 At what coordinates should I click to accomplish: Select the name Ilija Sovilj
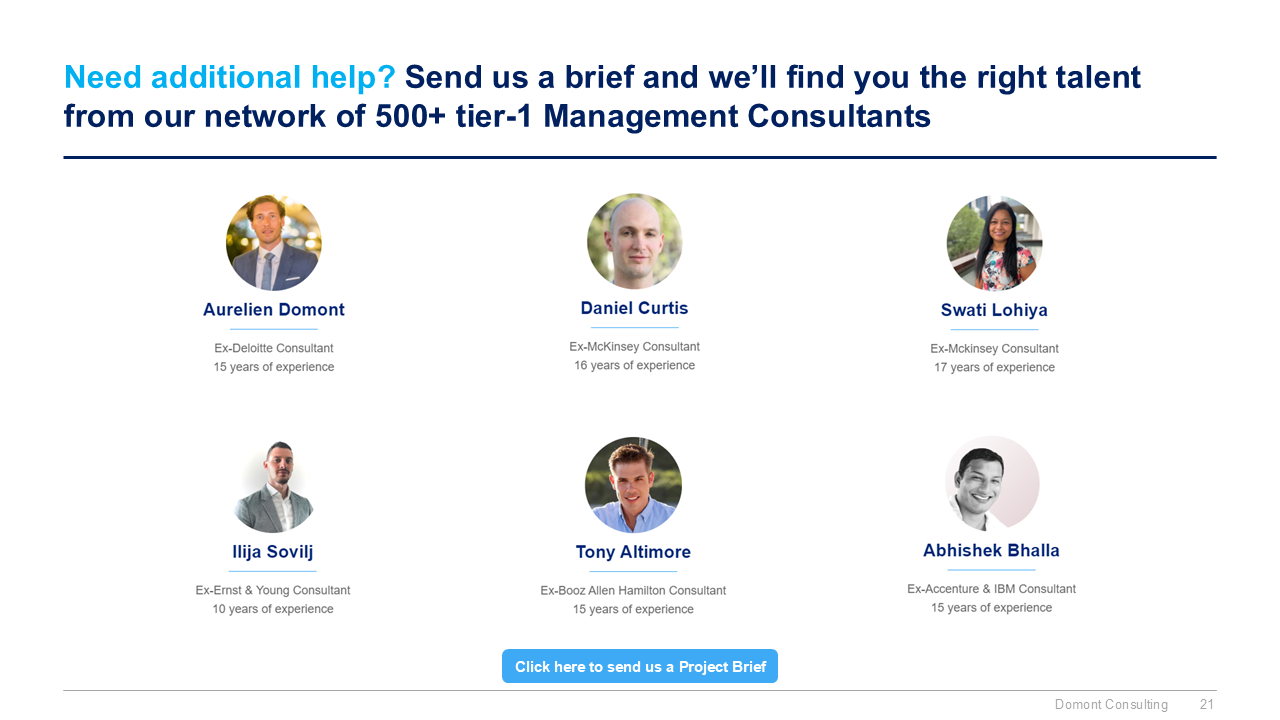click(x=273, y=552)
